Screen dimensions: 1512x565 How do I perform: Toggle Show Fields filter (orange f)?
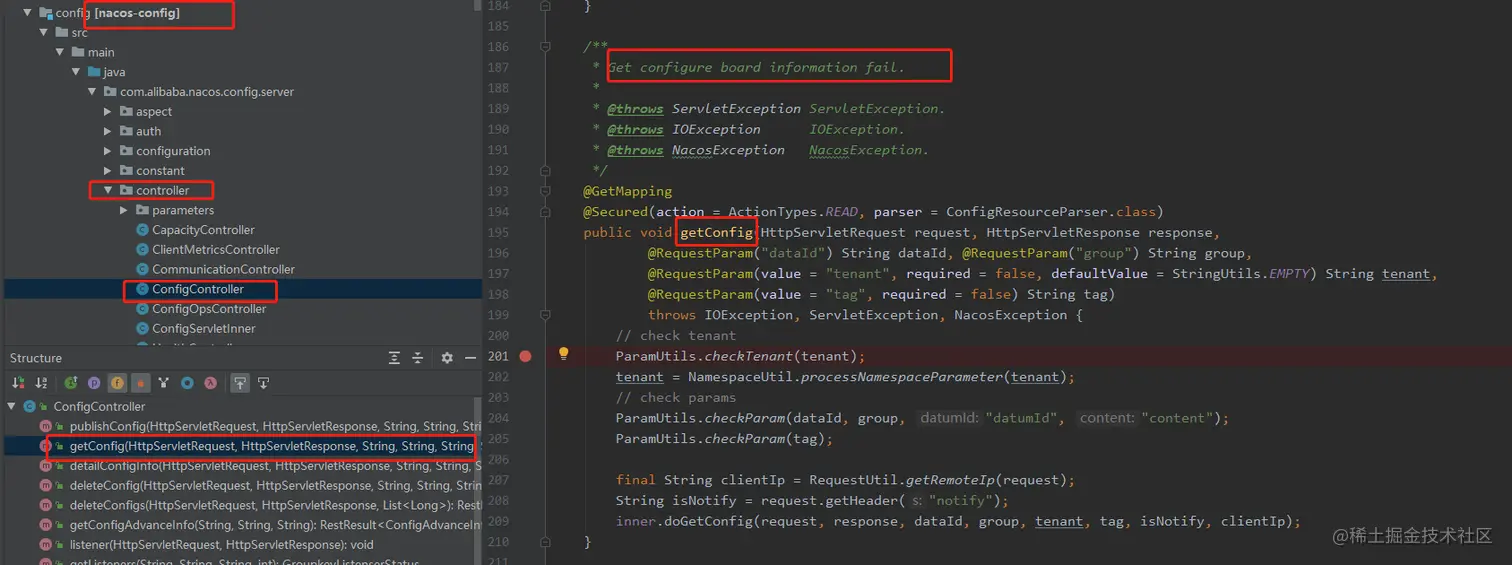pyautogui.click(x=117, y=383)
